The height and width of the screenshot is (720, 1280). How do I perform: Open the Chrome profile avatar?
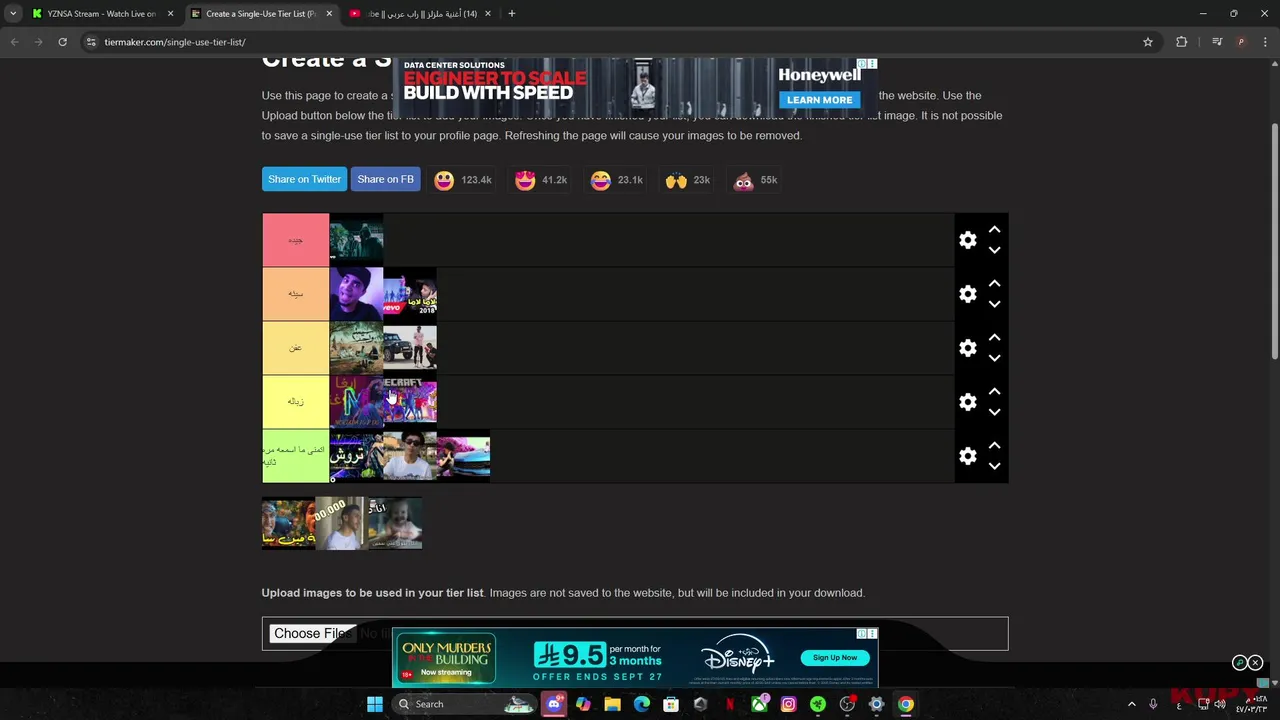(x=1241, y=42)
